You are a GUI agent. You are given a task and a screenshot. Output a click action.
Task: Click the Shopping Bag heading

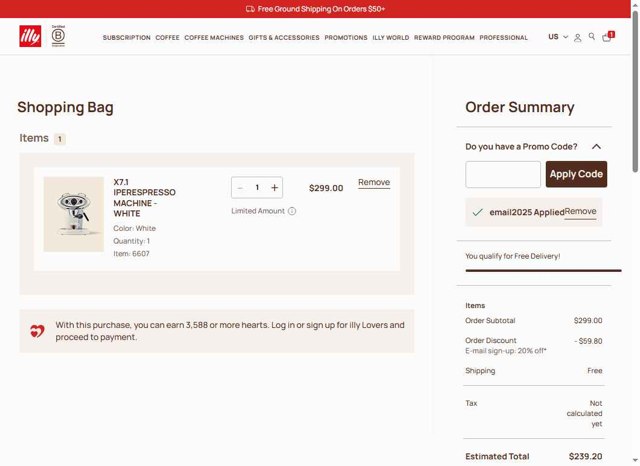(65, 107)
